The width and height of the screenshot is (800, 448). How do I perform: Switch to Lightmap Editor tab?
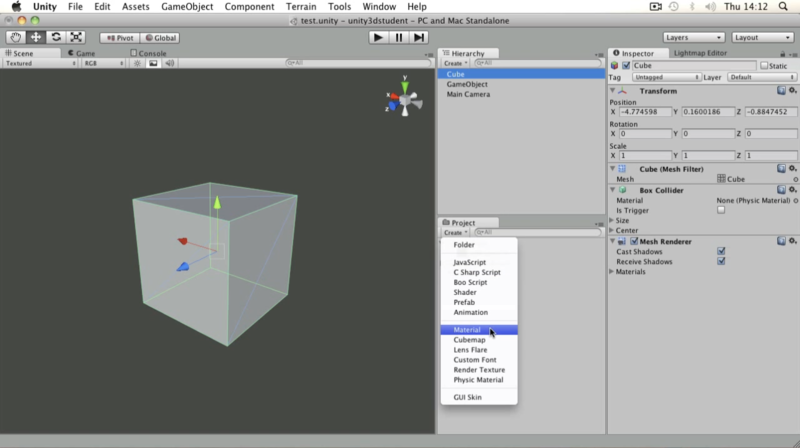point(700,53)
